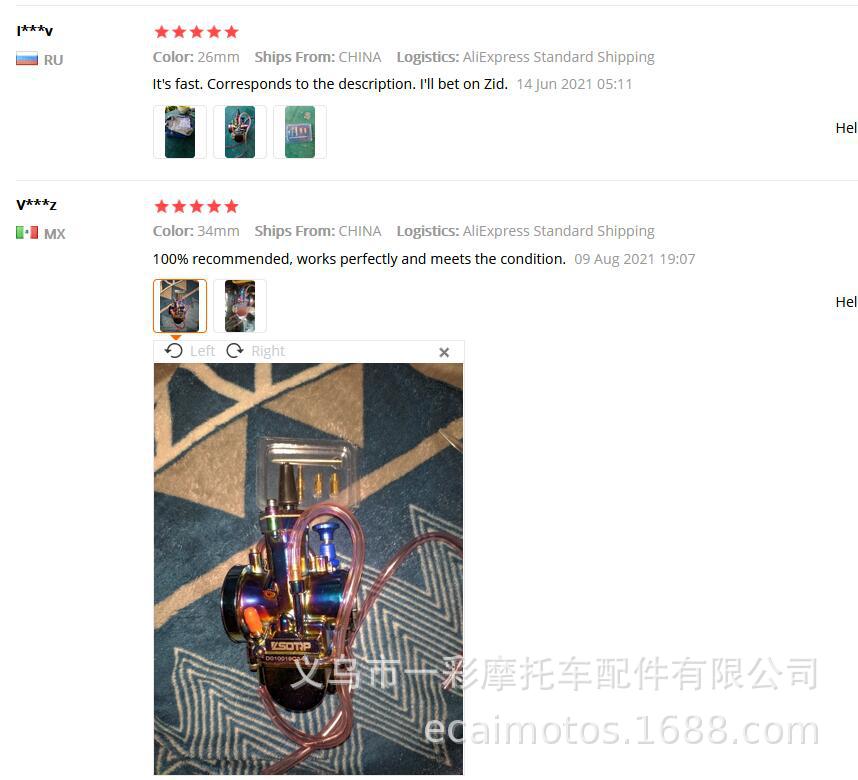Click reviewer name I***v
858x780 pixels.
34,31
